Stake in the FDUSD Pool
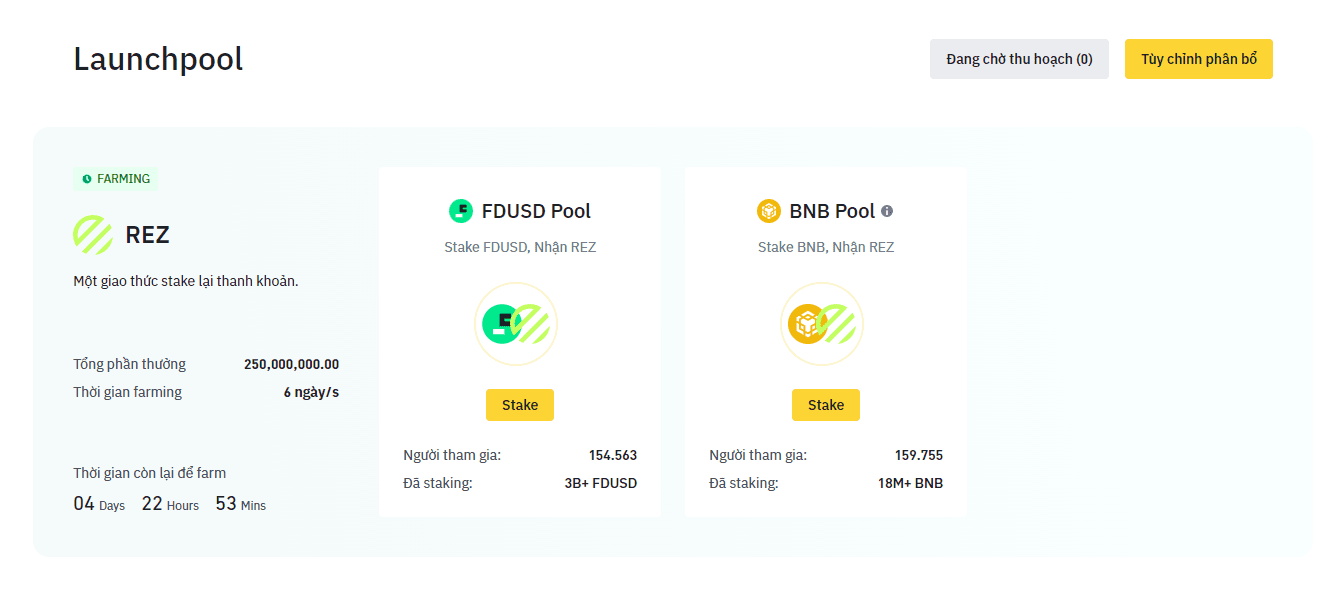Image resolution: width=1331 pixels, height=589 pixels. 520,405
